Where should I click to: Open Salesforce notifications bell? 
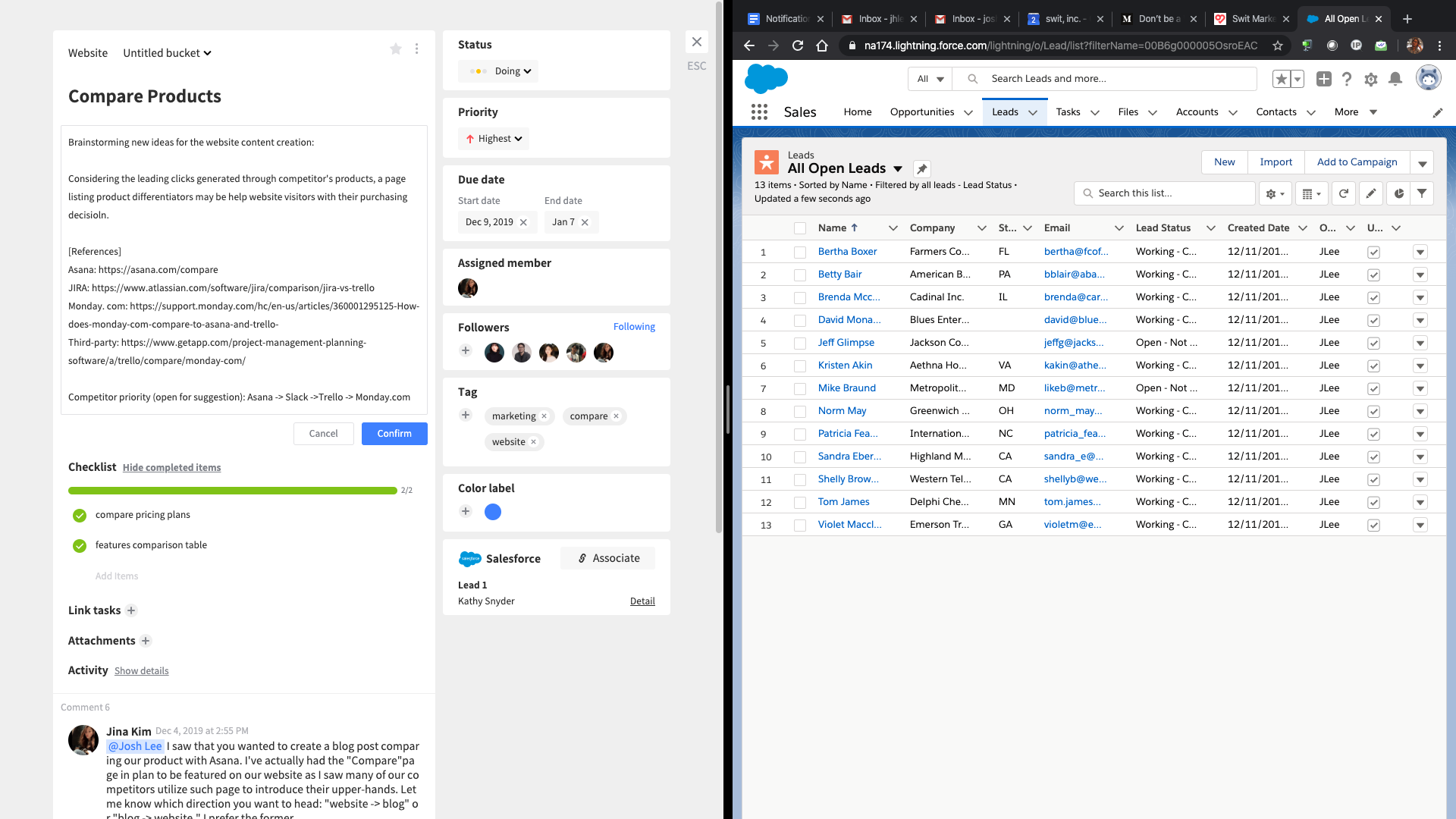click(1395, 79)
